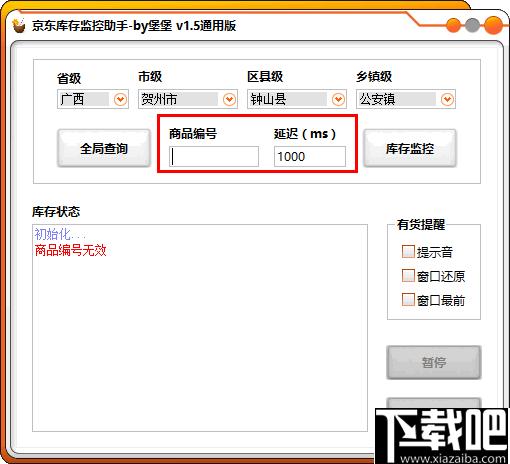Screen dimensions: 510x464
Task: Enable the 窗口还原 checkbox
Action: 408,276
